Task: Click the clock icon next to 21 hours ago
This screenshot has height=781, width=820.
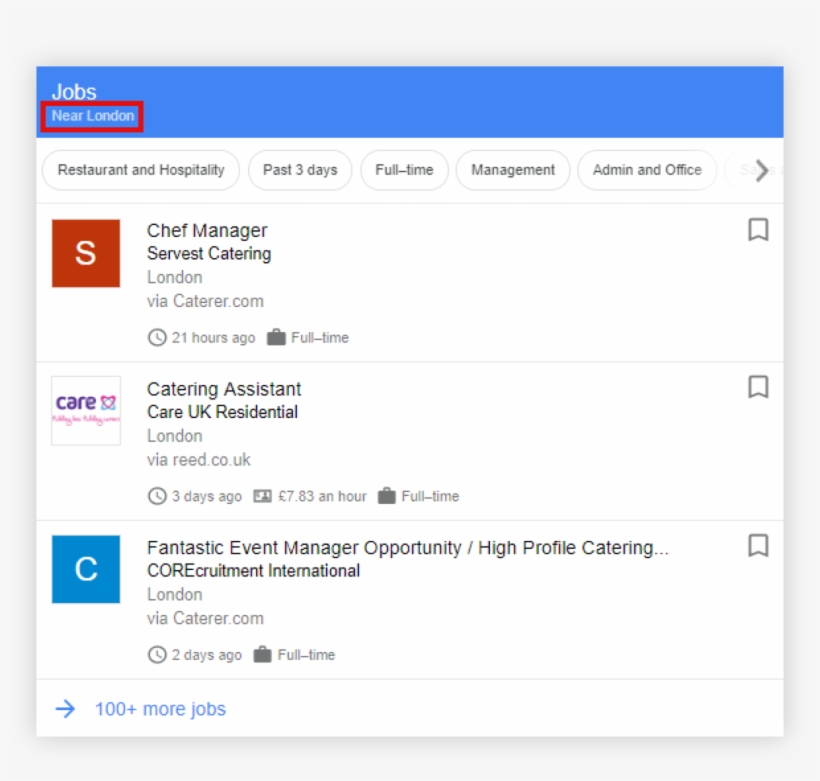Action: pyautogui.click(x=157, y=338)
